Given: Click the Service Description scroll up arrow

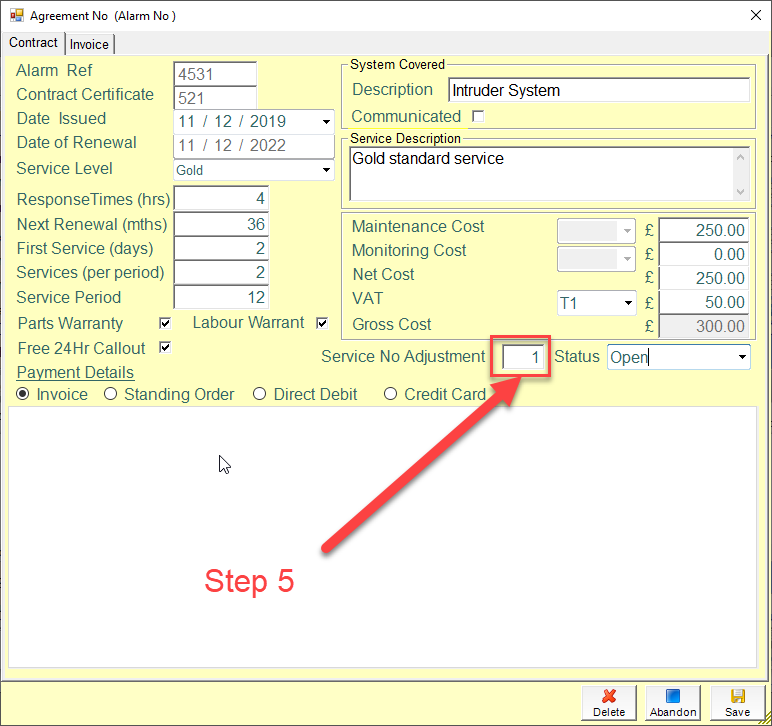Looking at the screenshot, I should click(x=740, y=158).
